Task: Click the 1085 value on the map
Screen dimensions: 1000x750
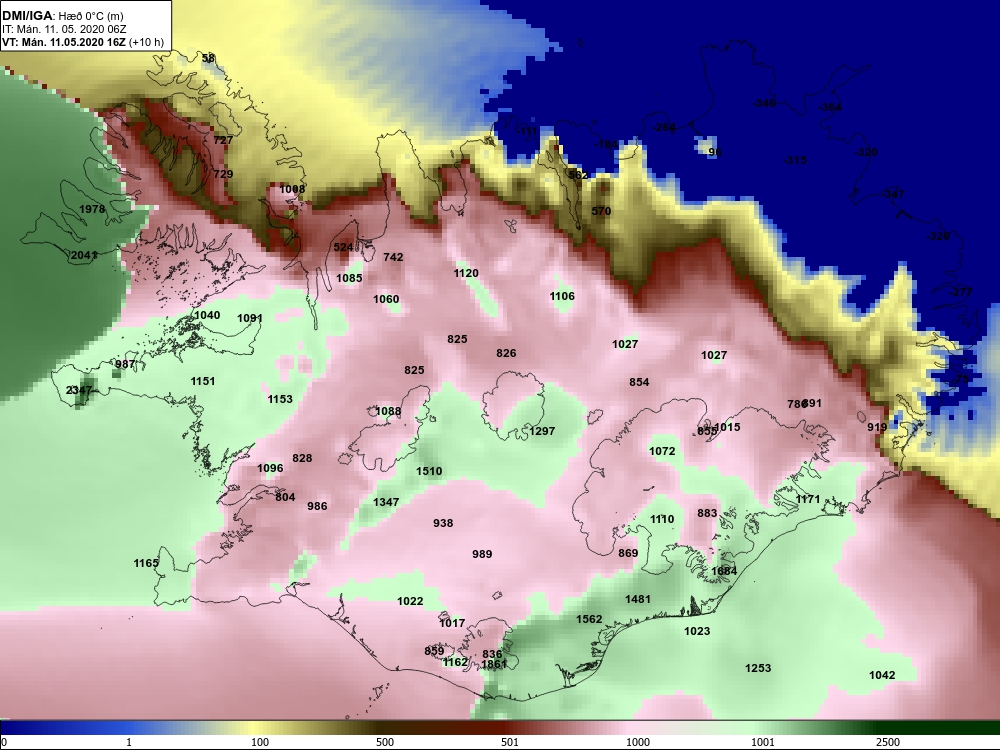Action: 349,277
